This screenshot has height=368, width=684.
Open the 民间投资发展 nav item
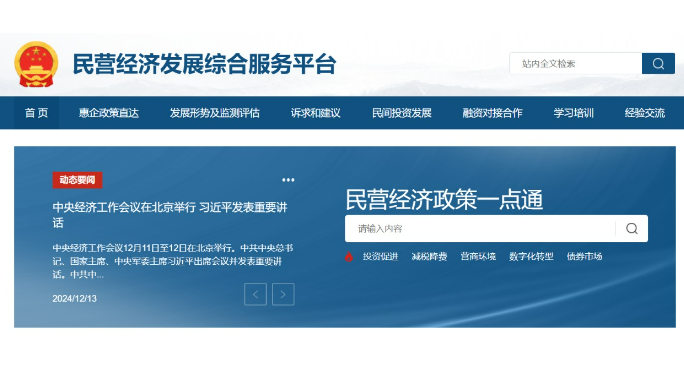(x=402, y=113)
